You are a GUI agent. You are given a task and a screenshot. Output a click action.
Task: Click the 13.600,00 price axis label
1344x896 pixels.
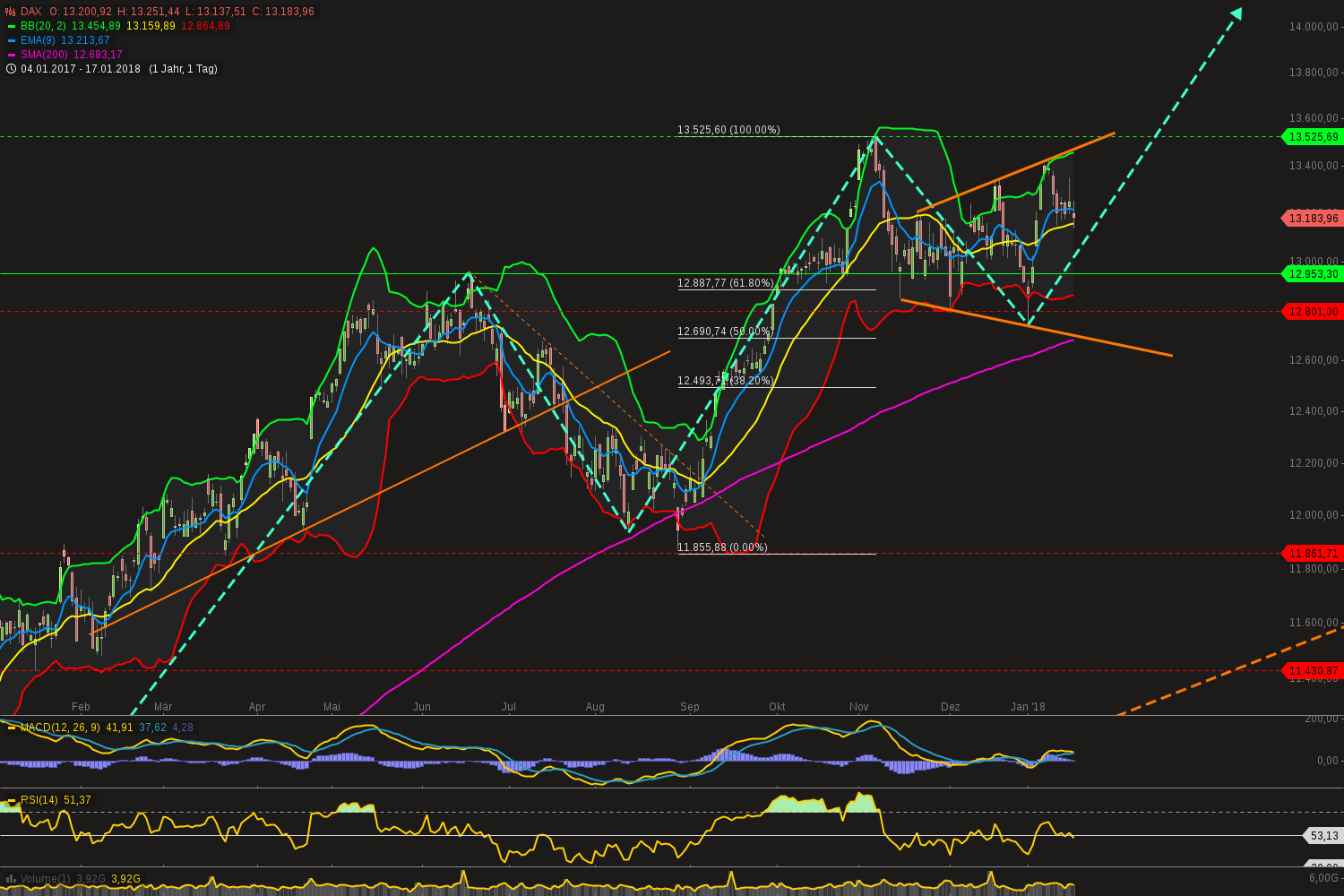(x=1314, y=118)
